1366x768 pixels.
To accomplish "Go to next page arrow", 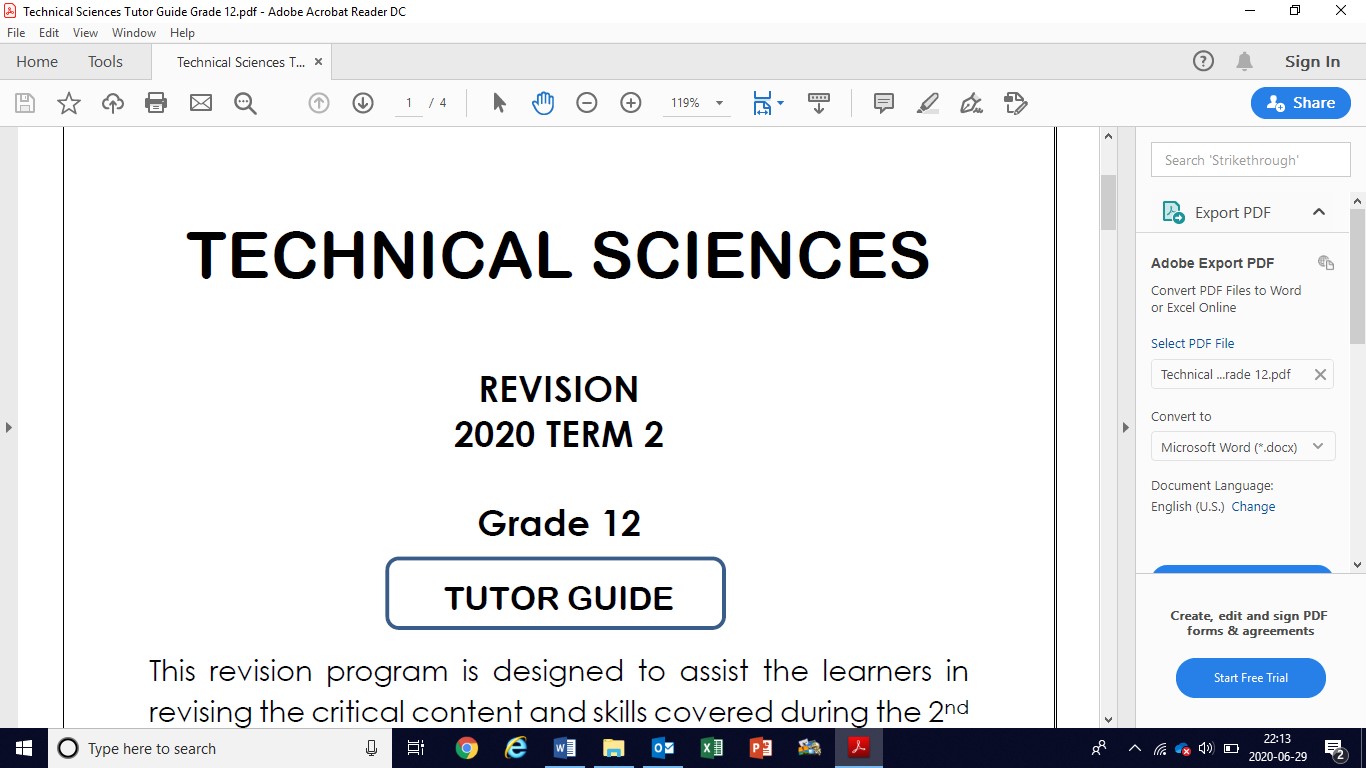I will click(x=363, y=103).
